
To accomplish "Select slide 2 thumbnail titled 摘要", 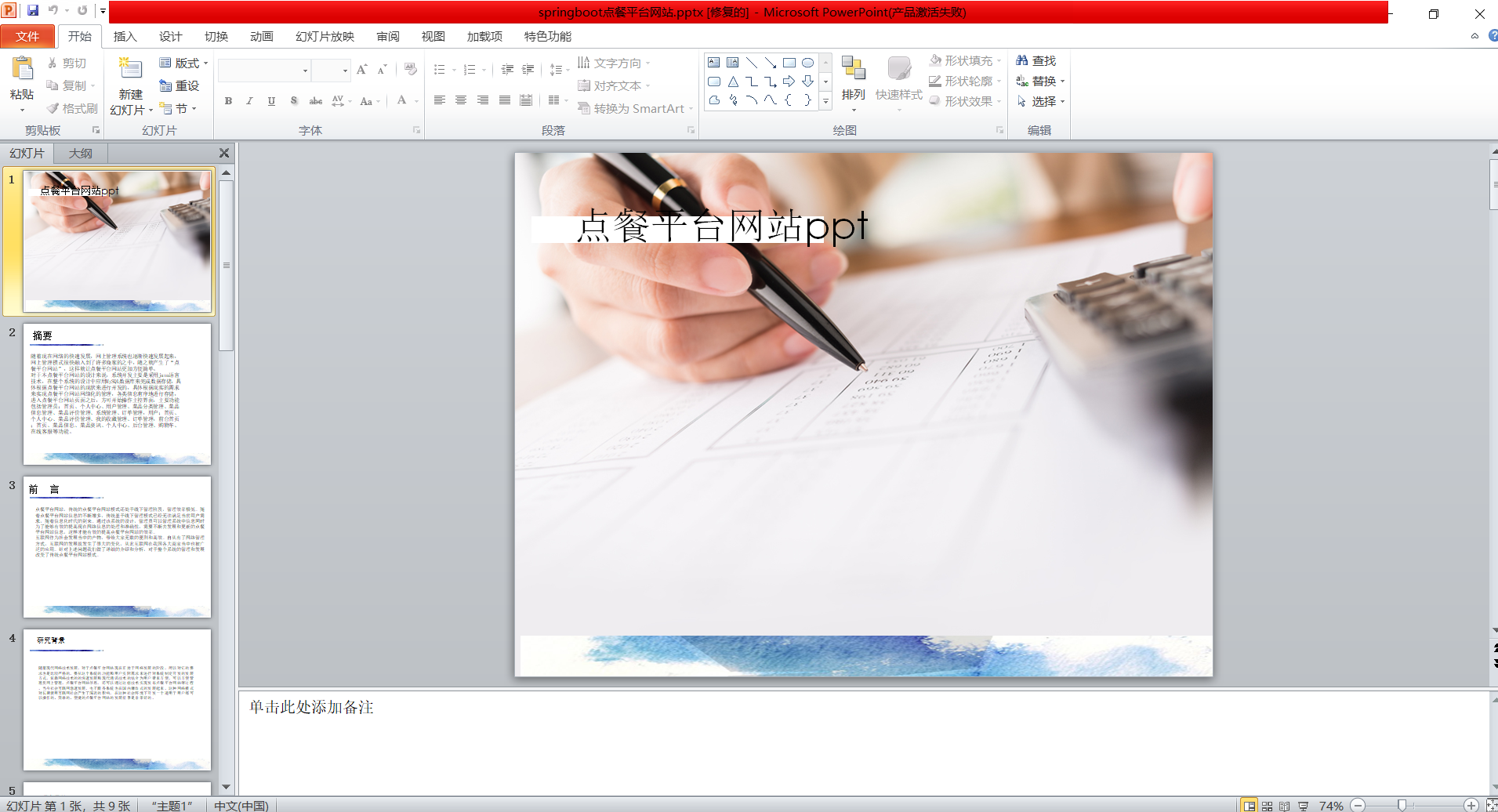I will coord(117,394).
